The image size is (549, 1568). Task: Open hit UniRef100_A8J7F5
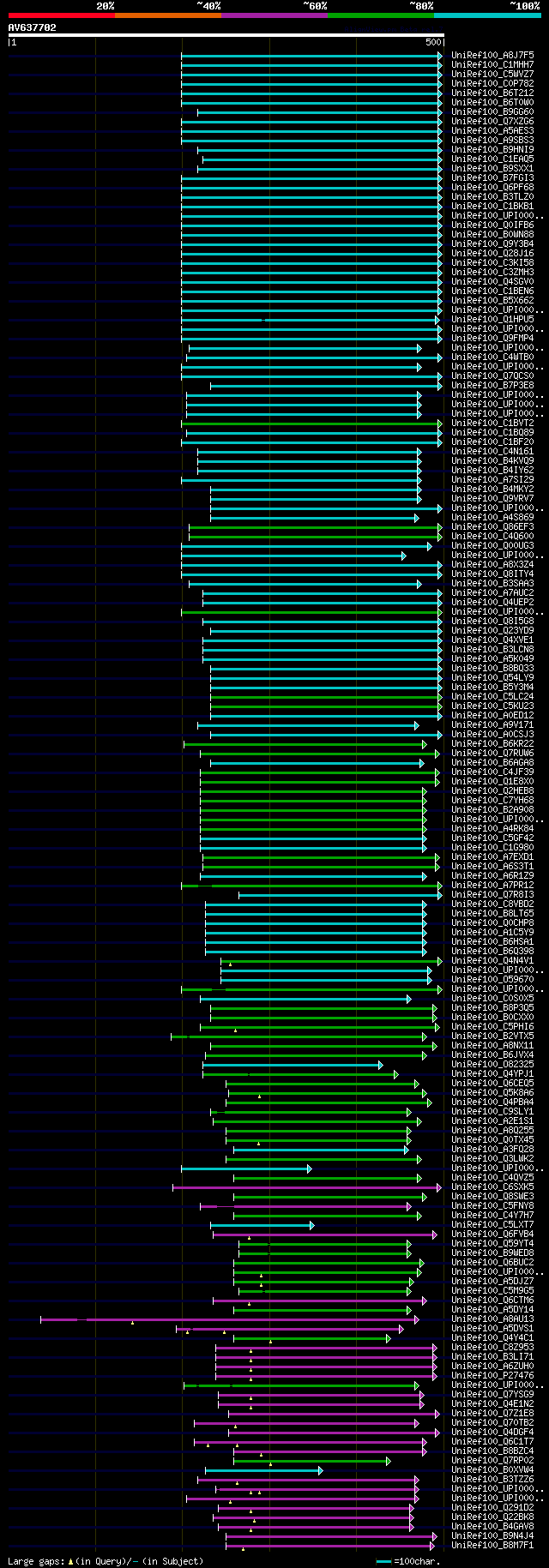click(x=492, y=55)
